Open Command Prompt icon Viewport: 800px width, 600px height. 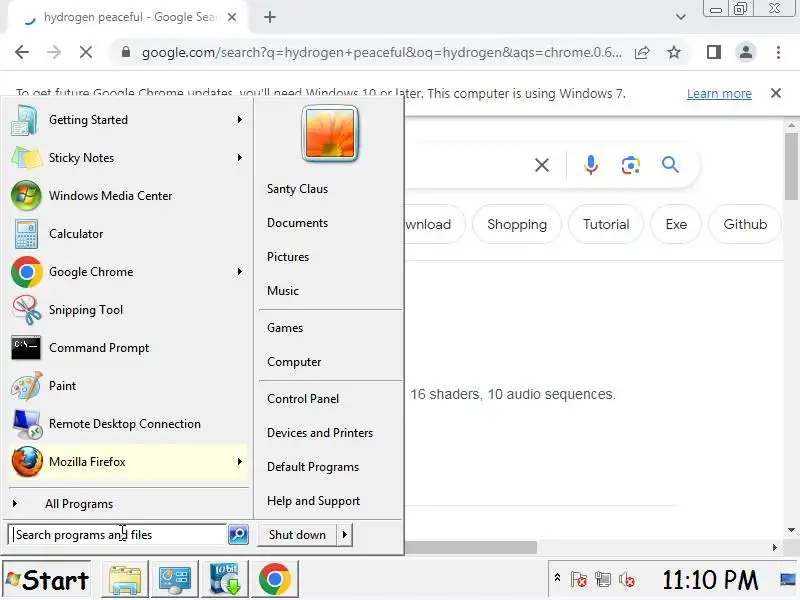pos(26,347)
